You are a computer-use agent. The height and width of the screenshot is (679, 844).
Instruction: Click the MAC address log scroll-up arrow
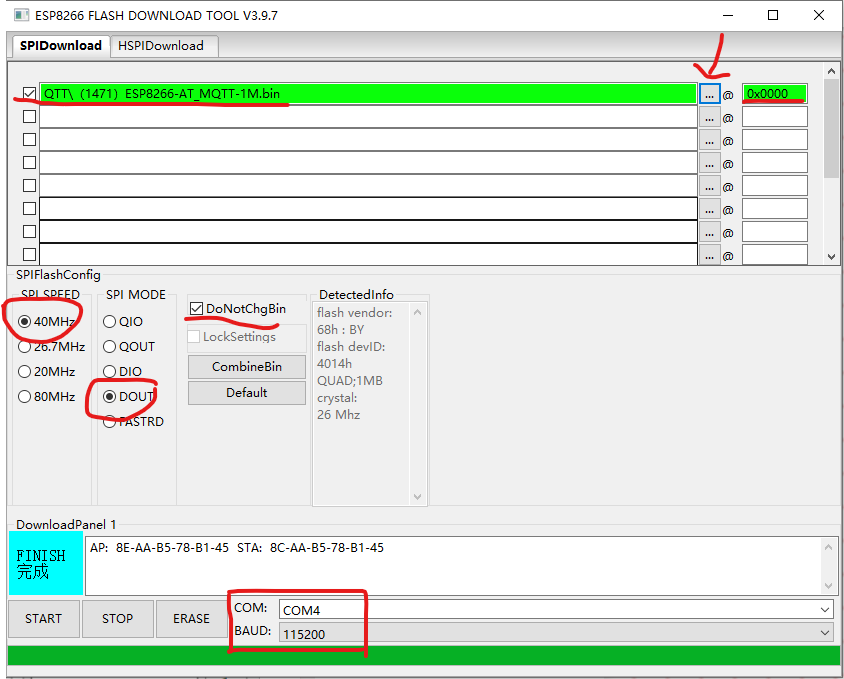click(x=828, y=547)
